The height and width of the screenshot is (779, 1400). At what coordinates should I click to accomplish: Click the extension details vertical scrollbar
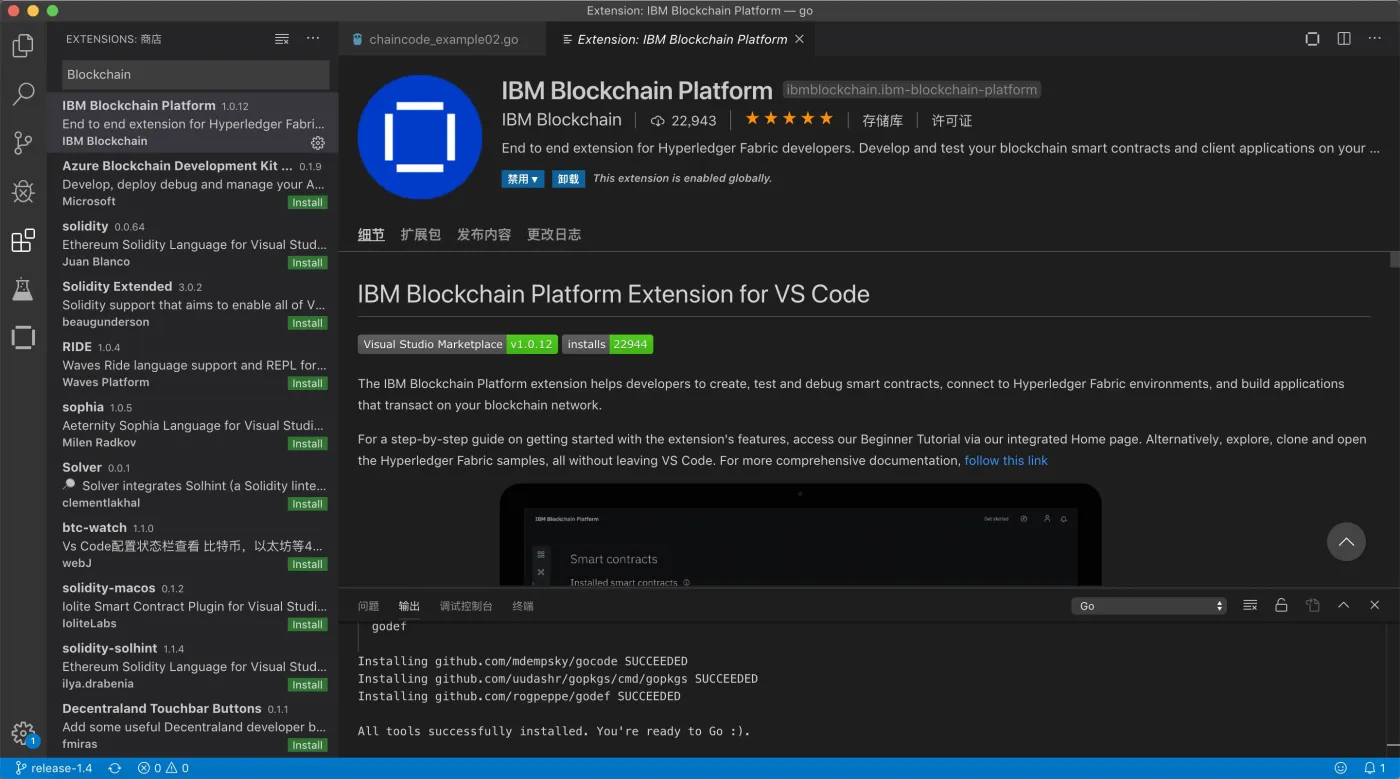pos(1394,260)
